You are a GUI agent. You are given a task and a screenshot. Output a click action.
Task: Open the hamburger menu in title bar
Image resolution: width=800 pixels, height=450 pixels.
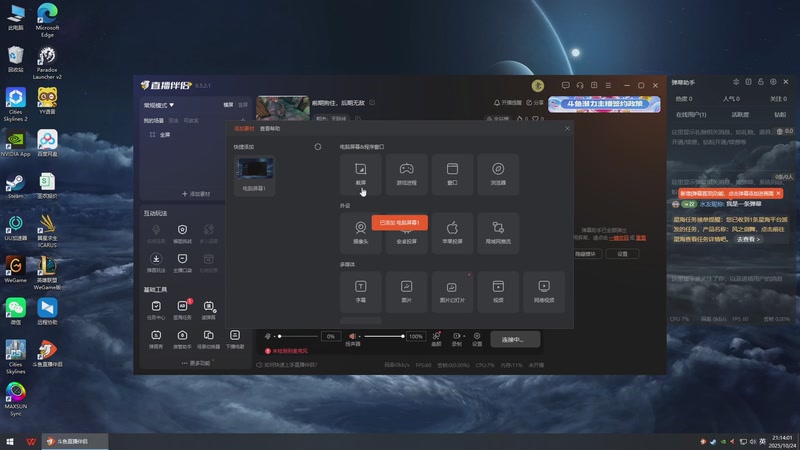click(608, 85)
